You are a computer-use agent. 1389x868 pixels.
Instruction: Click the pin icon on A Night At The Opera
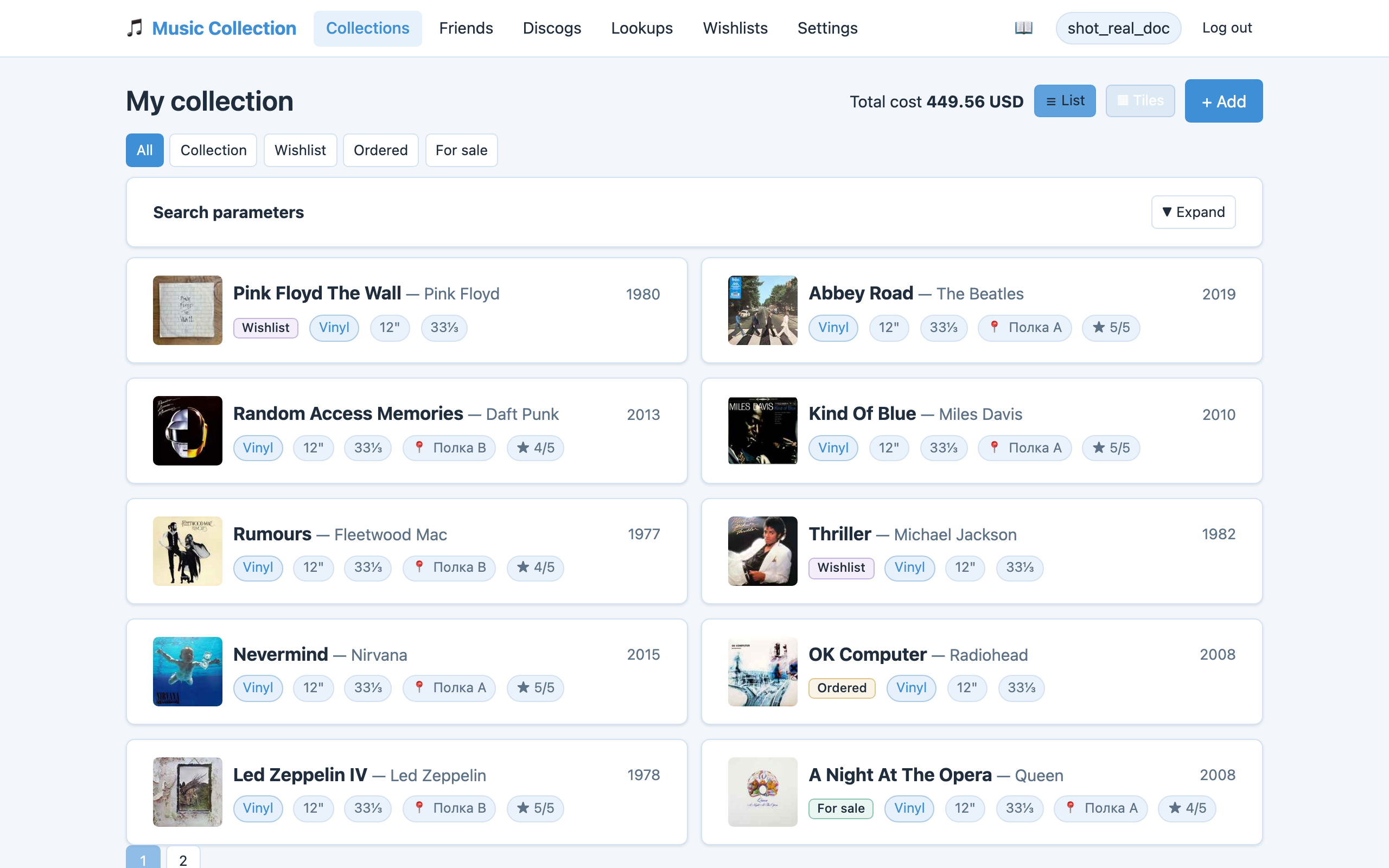[1070, 808]
